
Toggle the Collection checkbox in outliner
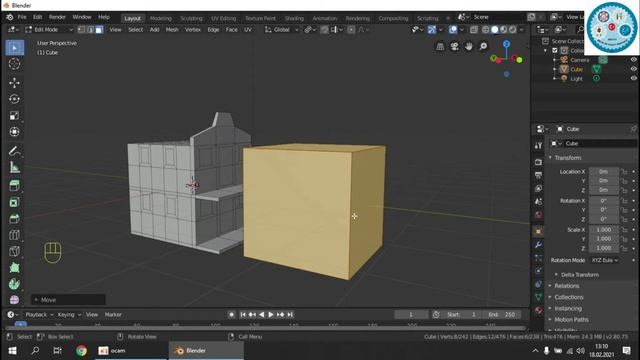click(x=555, y=50)
